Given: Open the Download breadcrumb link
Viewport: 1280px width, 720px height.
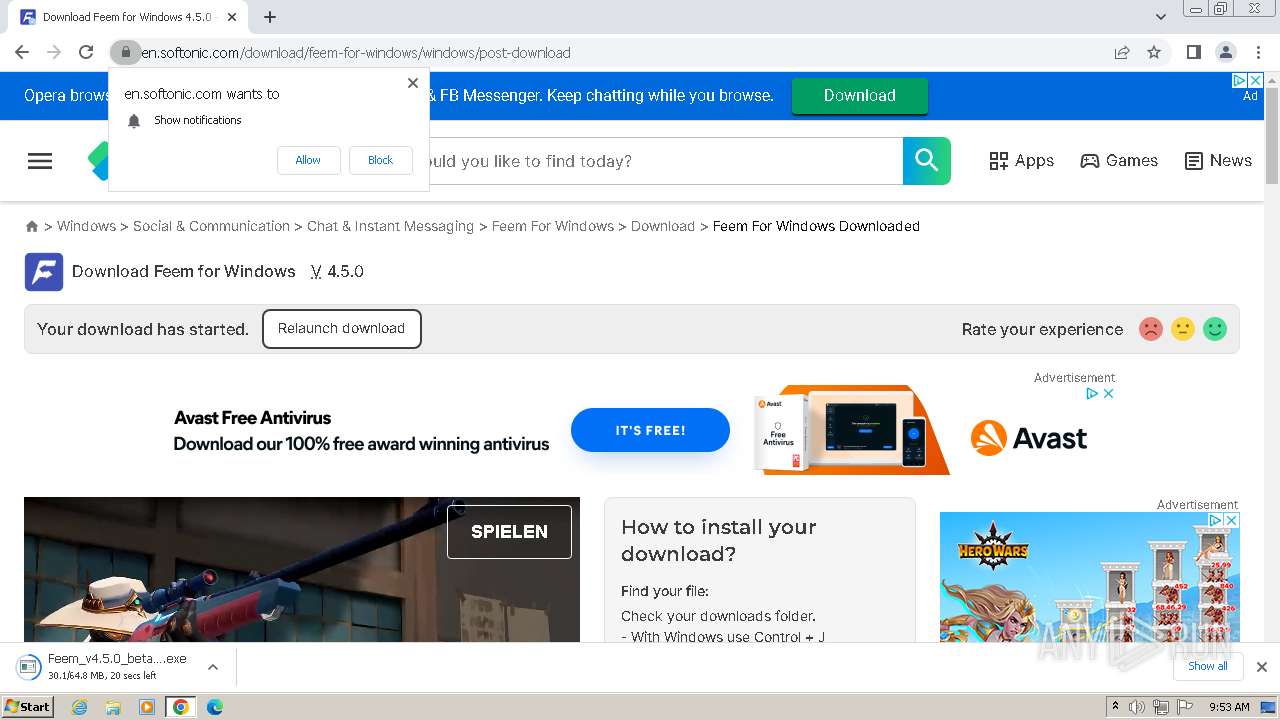Looking at the screenshot, I should point(663,226).
